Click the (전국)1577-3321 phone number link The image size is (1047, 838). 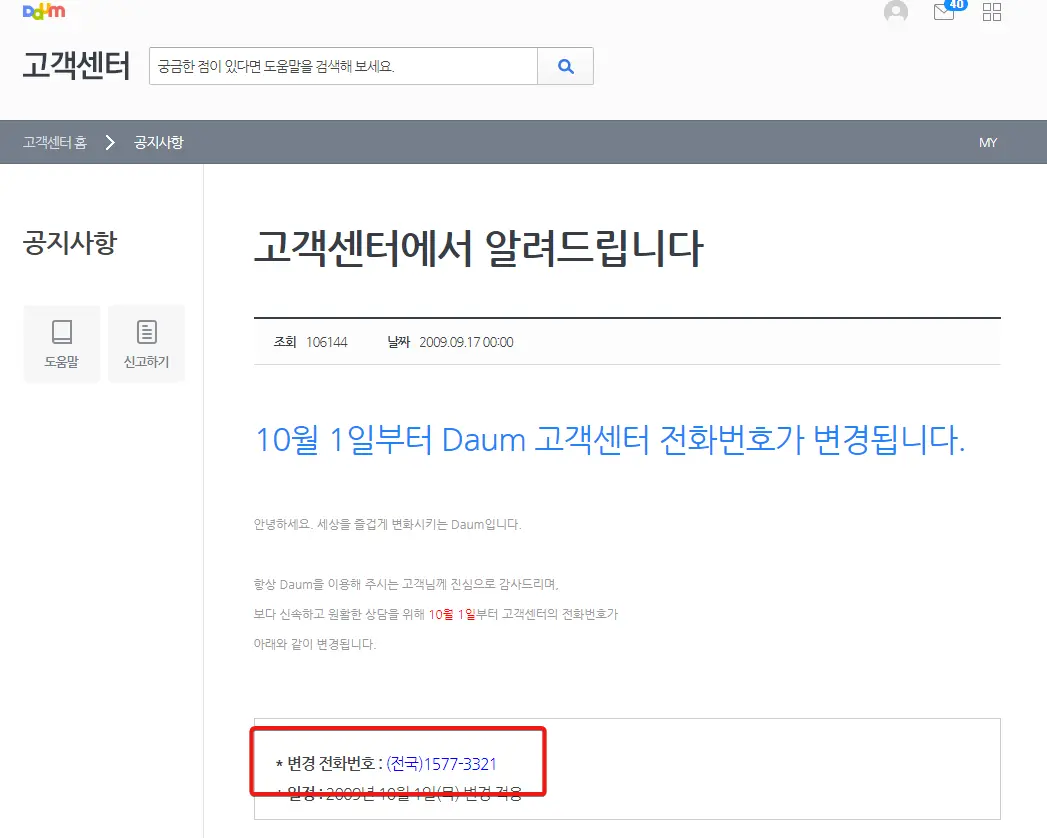pos(441,764)
